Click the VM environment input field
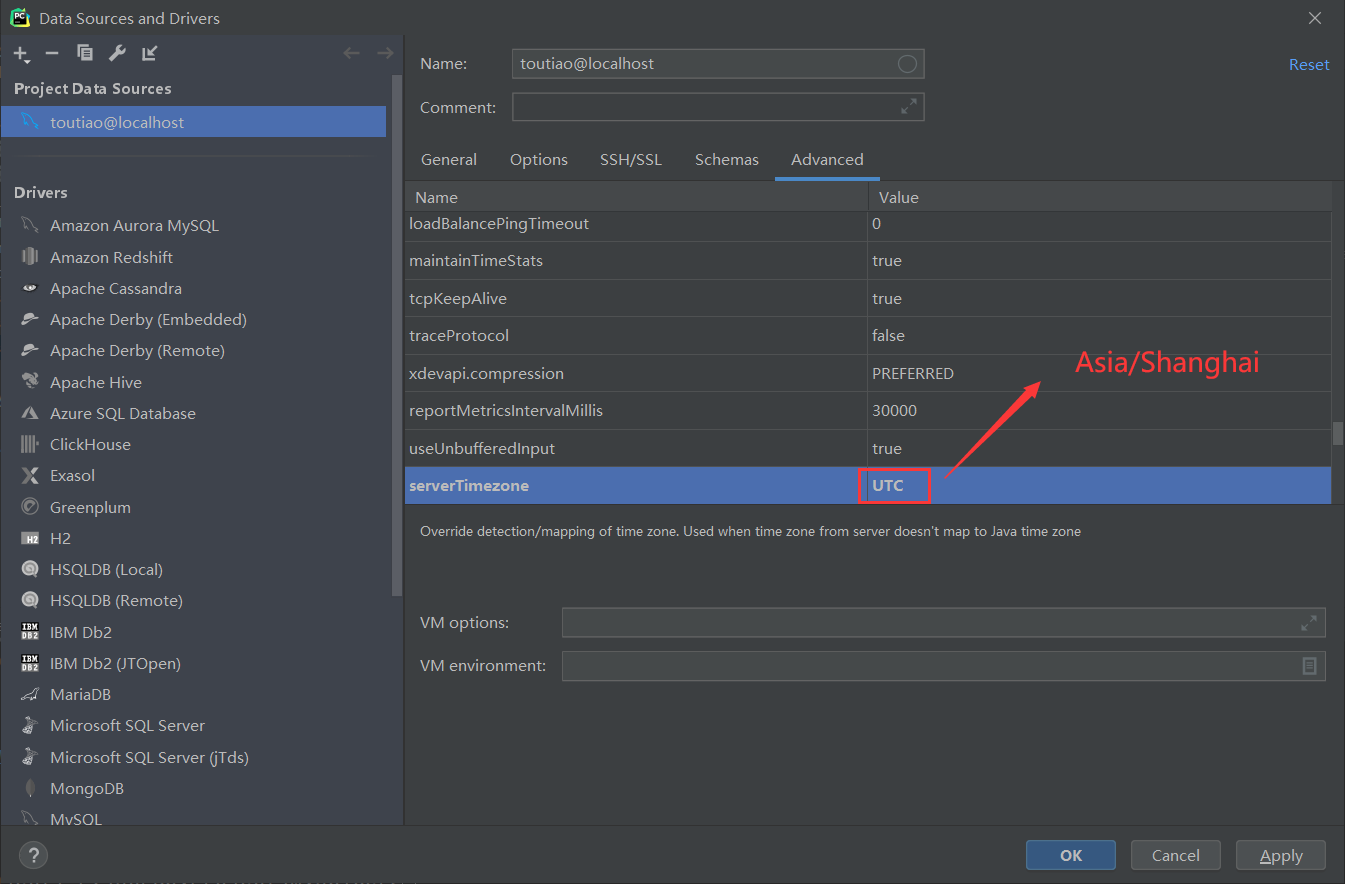 pyautogui.click(x=944, y=665)
